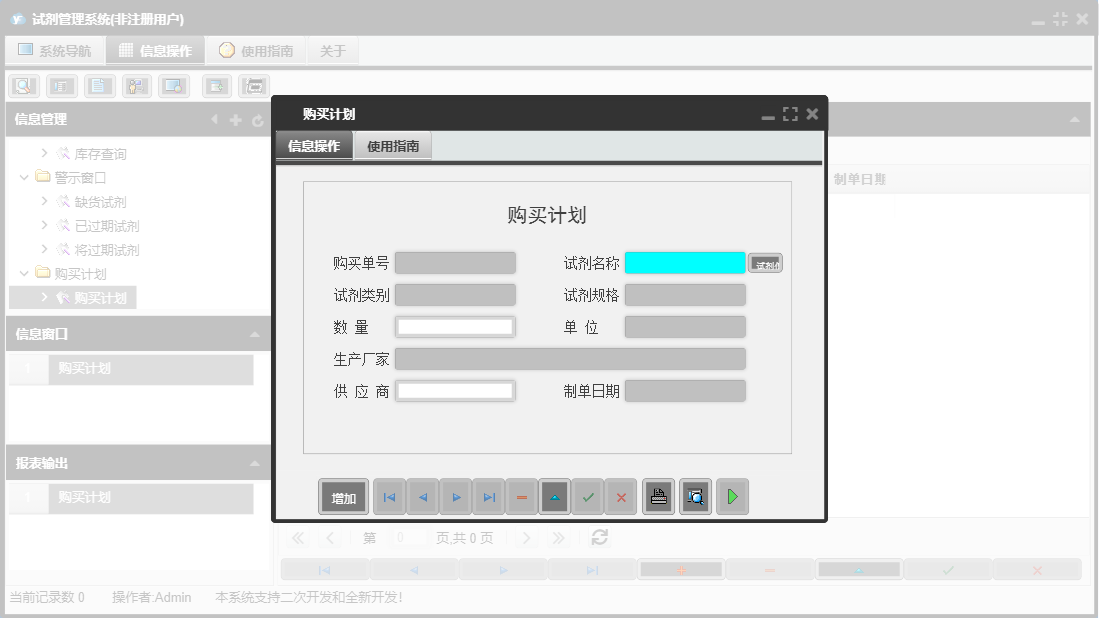Image resolution: width=1099 pixels, height=618 pixels.
Task: Click the green run arrow icon
Action: point(732,496)
